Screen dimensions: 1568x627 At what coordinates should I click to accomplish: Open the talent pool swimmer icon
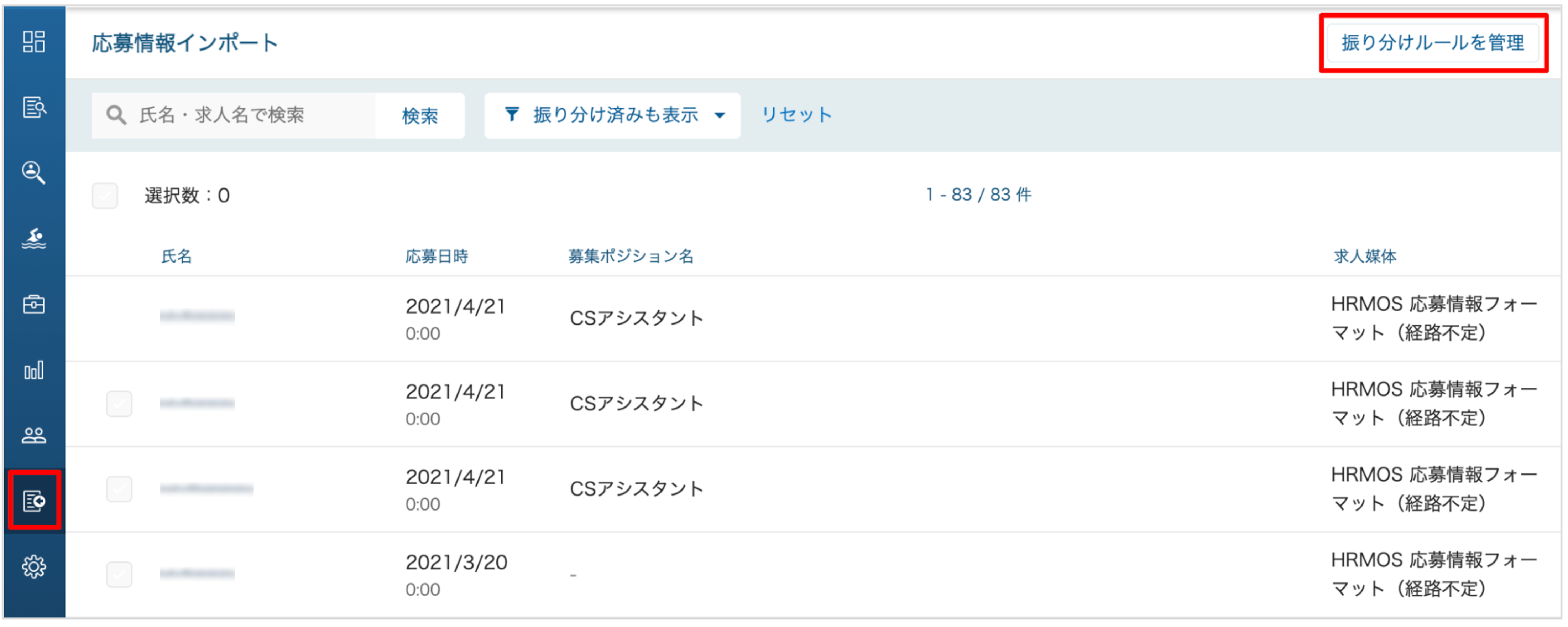coord(34,239)
